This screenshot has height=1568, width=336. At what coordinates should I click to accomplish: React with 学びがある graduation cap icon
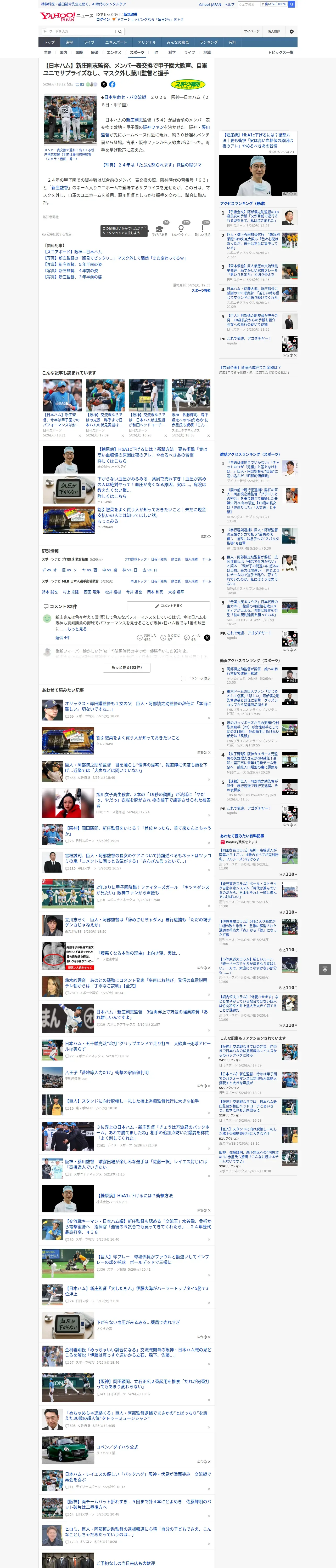coord(160,229)
